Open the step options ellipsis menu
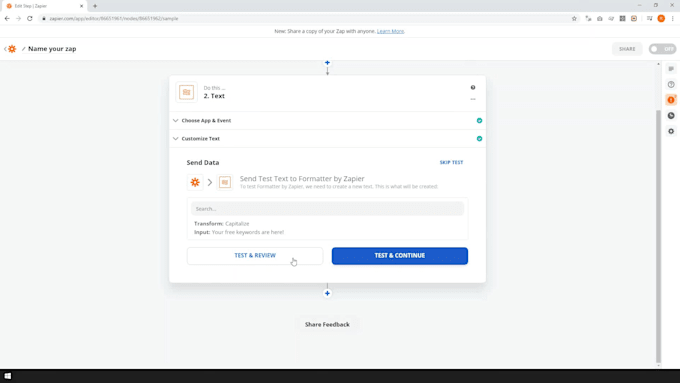Viewport: 680px width, 383px height. [473, 99]
